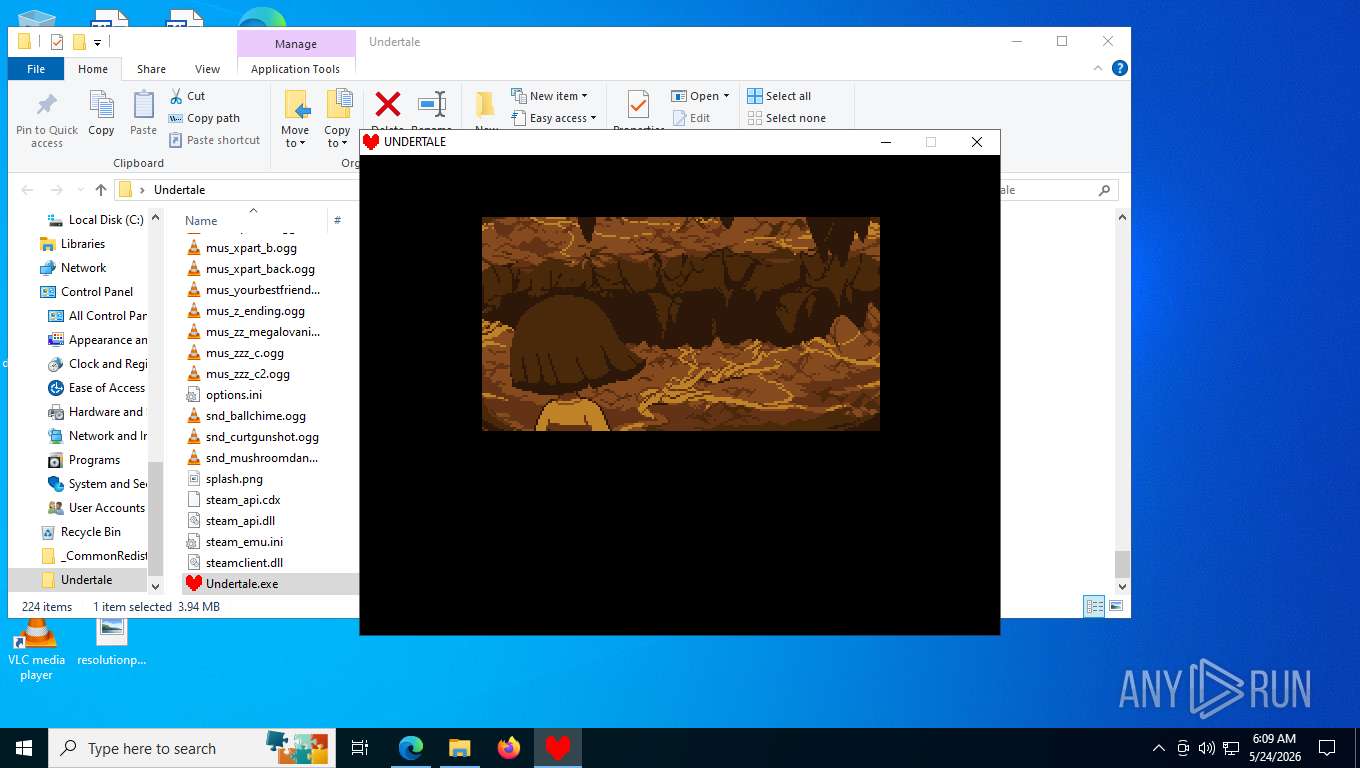The image size is (1360, 768).
Task: Open the Move to dropdown
Action: (295, 118)
